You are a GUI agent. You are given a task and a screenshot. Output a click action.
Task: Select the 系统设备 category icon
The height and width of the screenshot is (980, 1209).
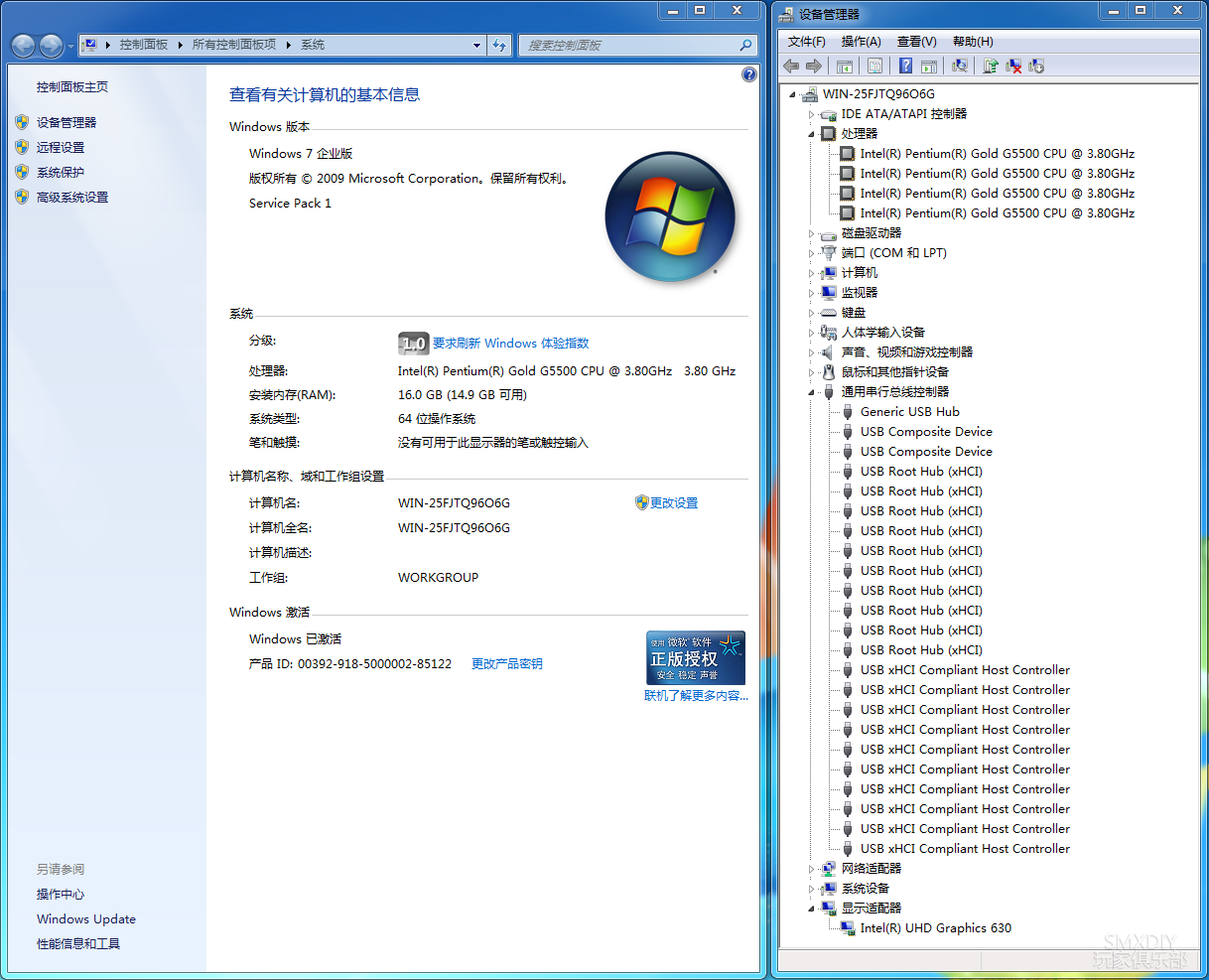829,889
